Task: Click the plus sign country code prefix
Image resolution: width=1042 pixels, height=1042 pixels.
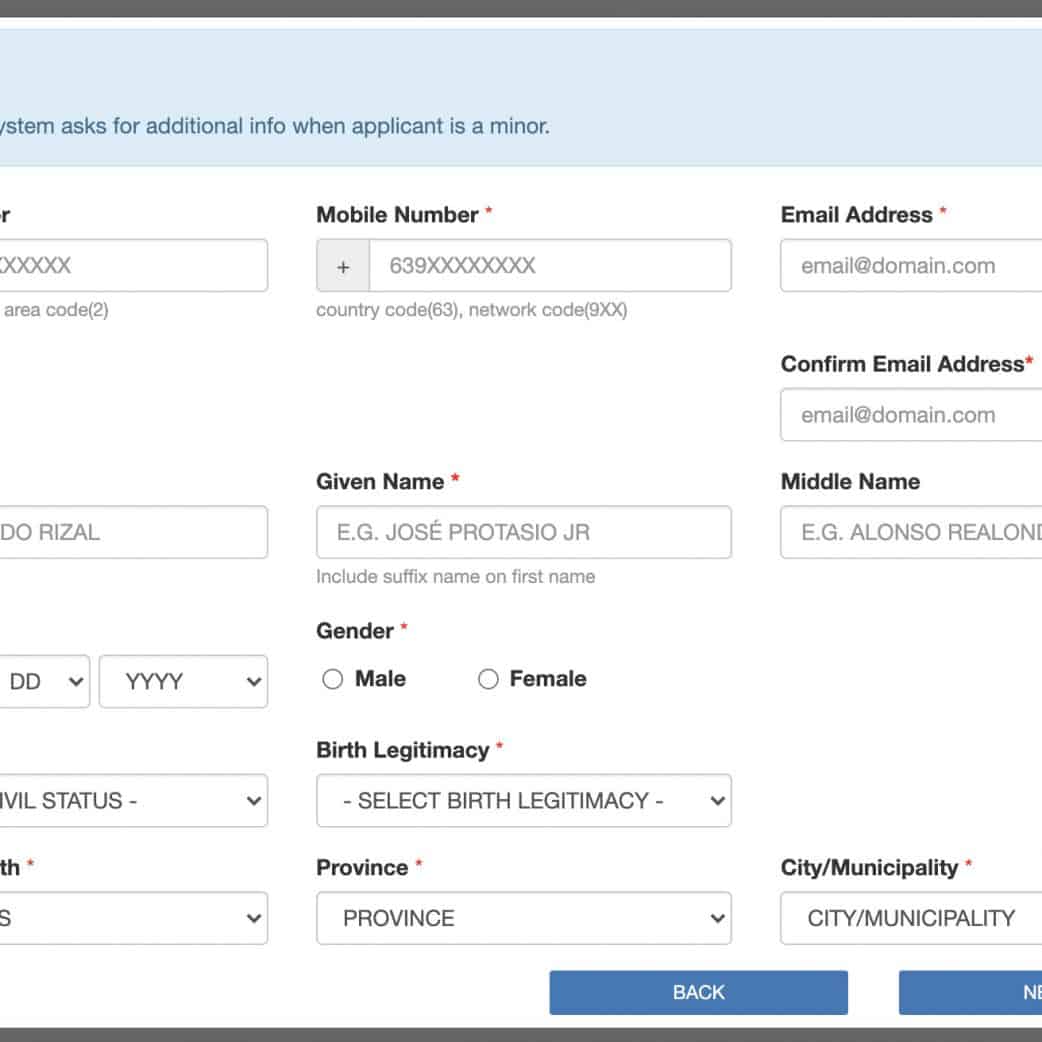Action: (x=343, y=266)
